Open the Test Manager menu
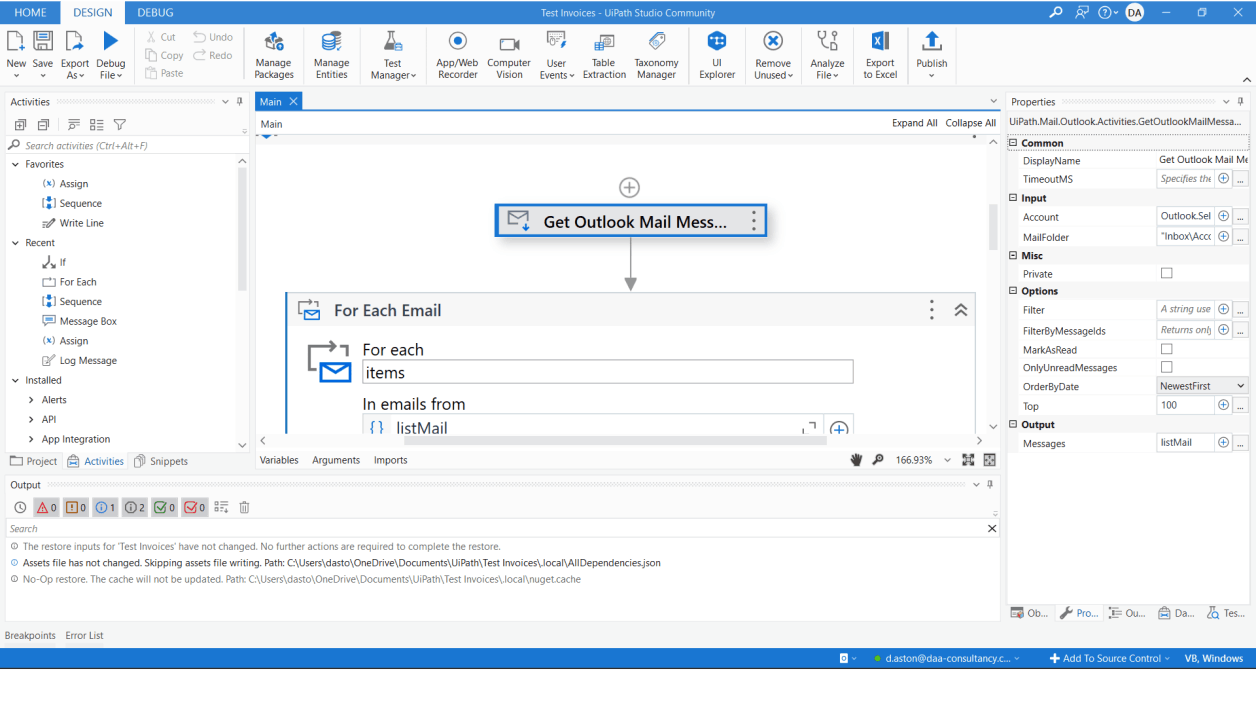This screenshot has width=1256, height=707. pos(393,54)
